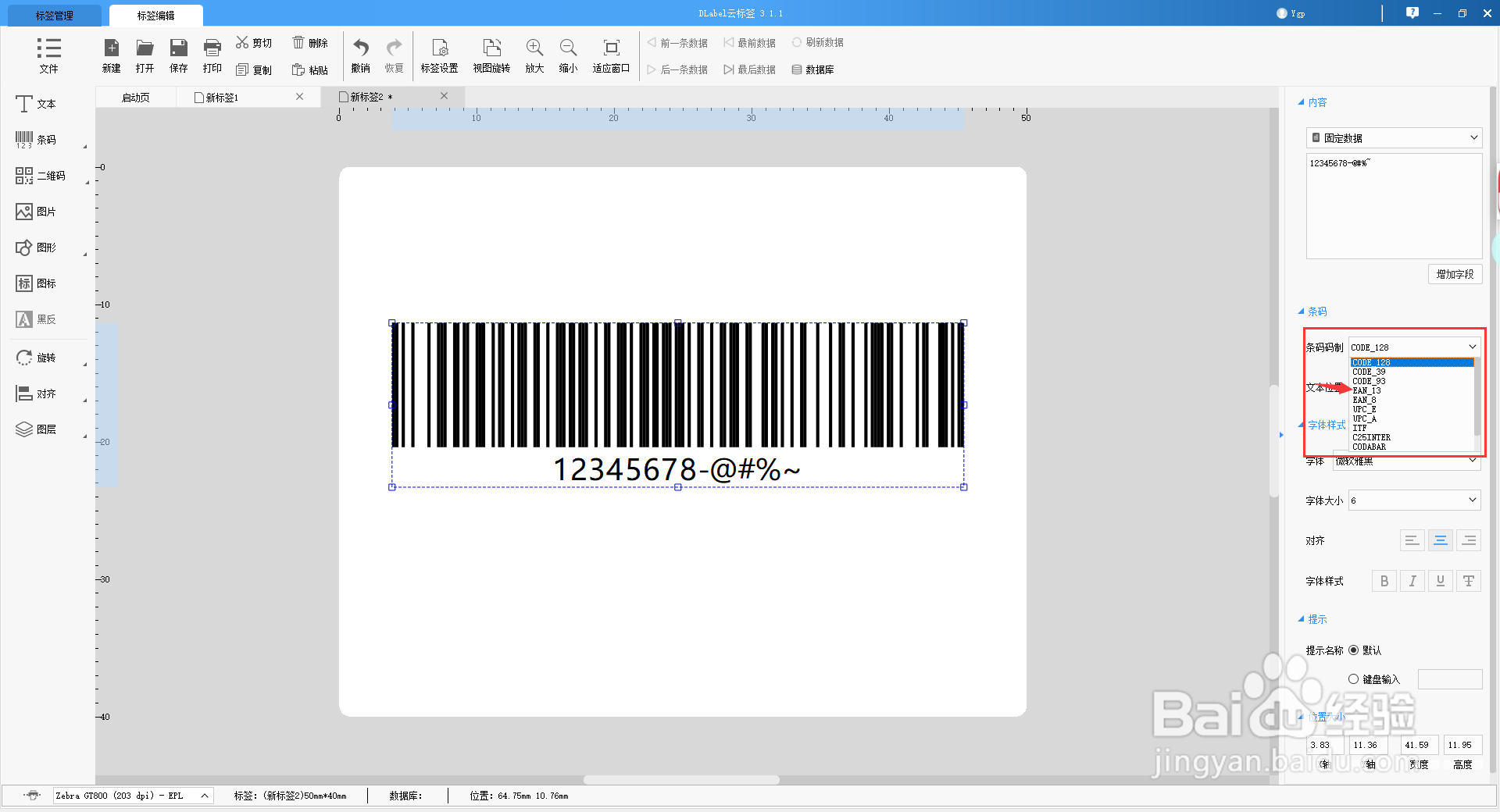Collapse the 内容 content section
This screenshot has width=1500, height=812.
tap(1312, 102)
